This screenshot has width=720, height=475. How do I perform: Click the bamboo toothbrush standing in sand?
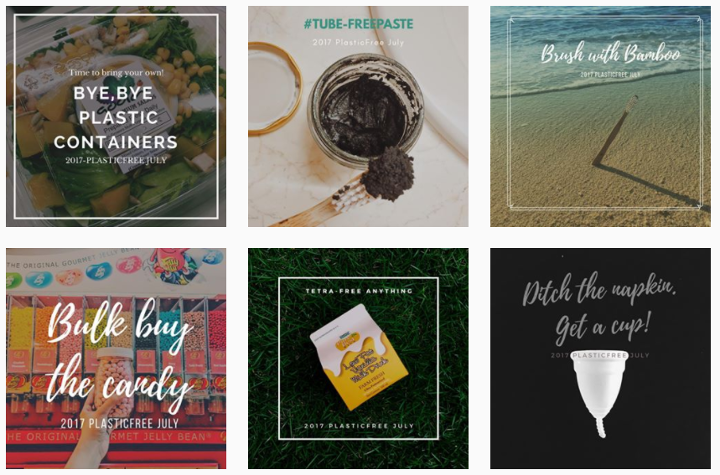(x=614, y=131)
